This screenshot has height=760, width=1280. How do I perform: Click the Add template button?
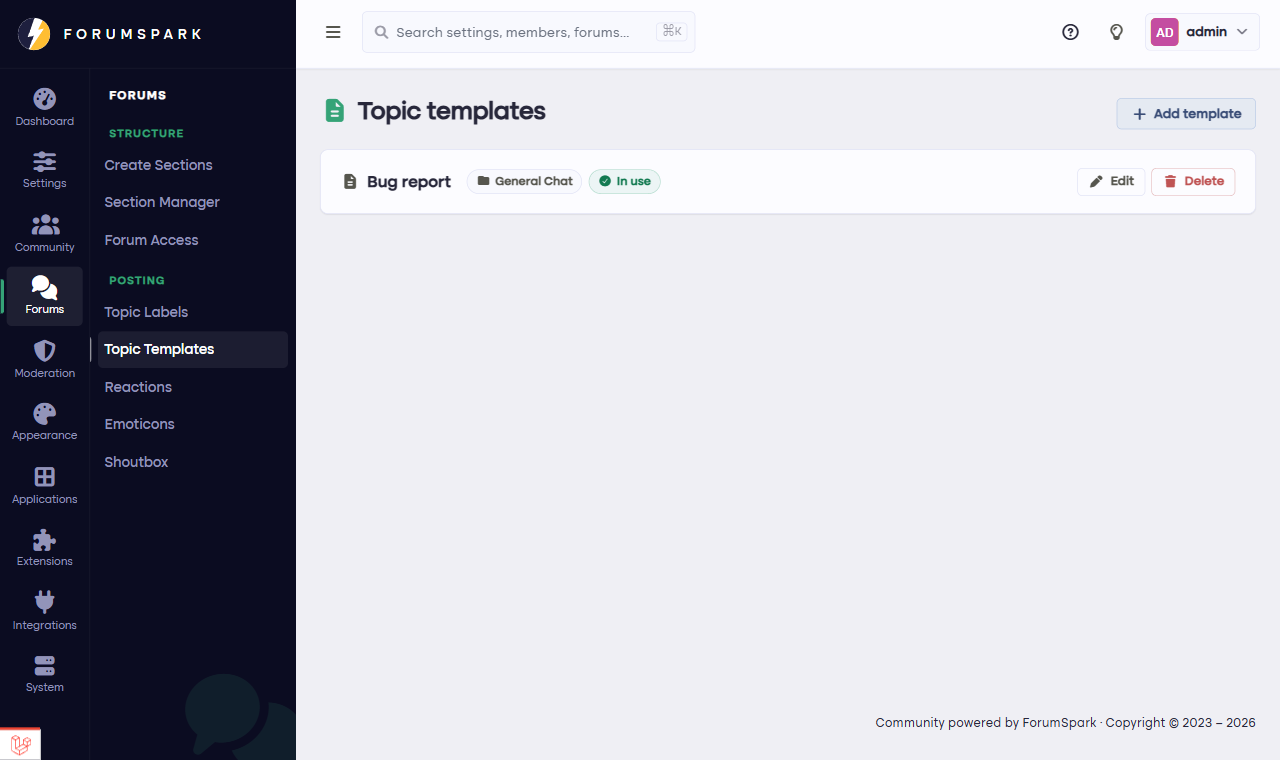[1186, 114]
